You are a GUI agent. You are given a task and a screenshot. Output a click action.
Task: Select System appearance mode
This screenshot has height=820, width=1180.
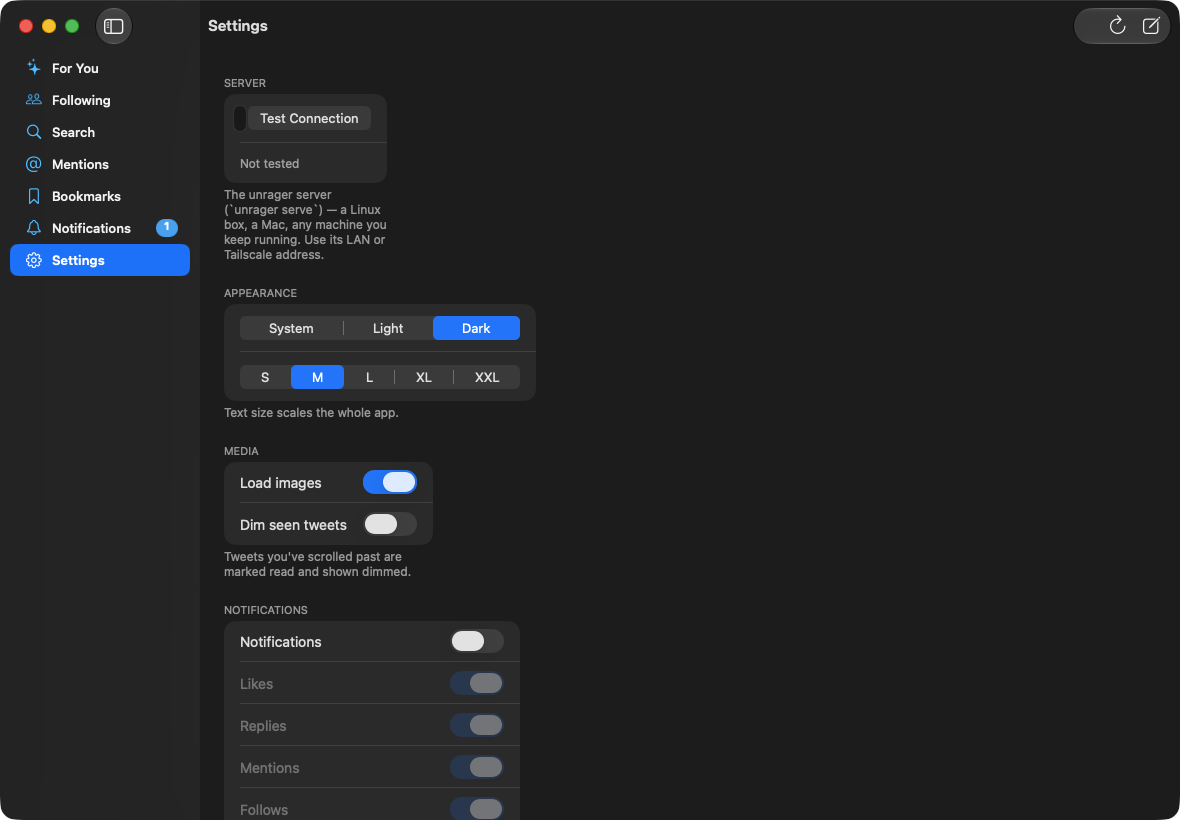pos(291,328)
